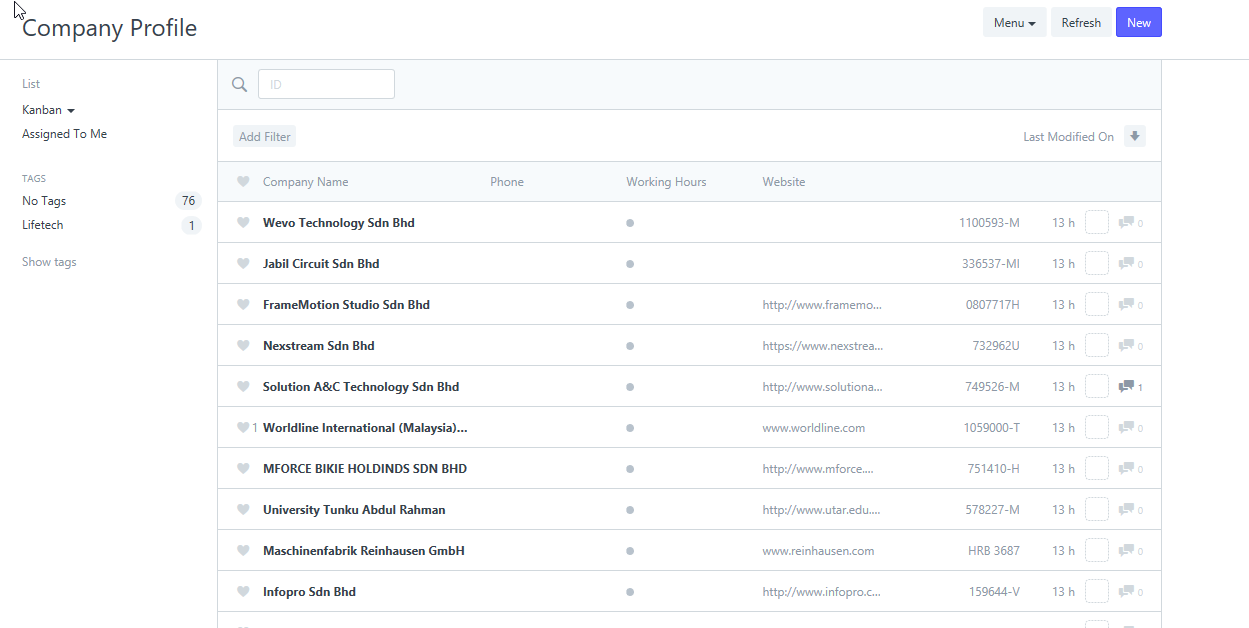The image size is (1249, 628).
Task: Open comments for Wevo Technology row
Action: coord(1130,223)
